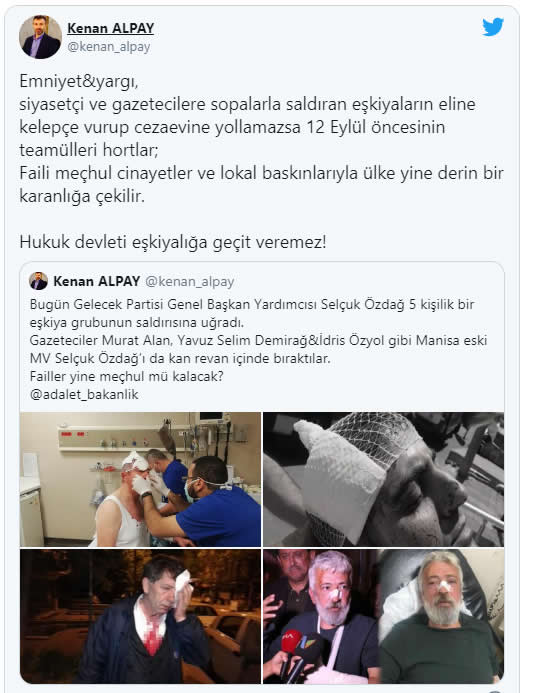Click the red press microphone in the photo

tap(291, 643)
